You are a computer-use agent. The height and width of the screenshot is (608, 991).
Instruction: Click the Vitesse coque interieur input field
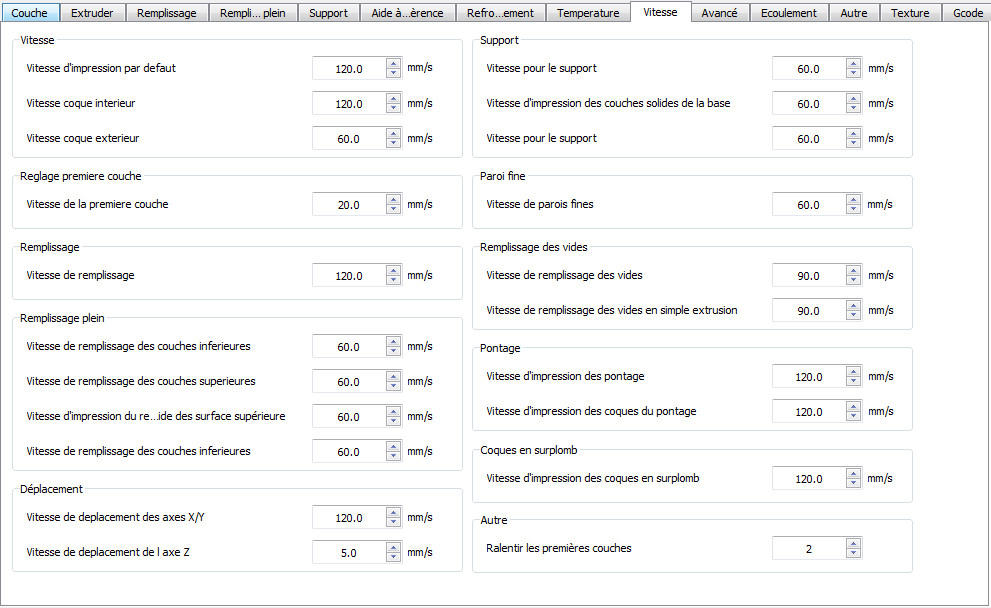(x=348, y=104)
